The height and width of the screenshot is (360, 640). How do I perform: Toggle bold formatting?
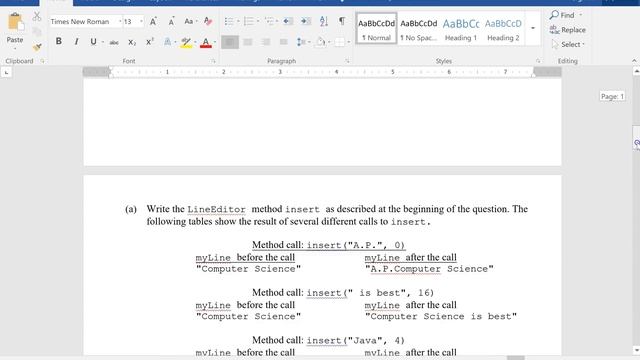(59, 42)
